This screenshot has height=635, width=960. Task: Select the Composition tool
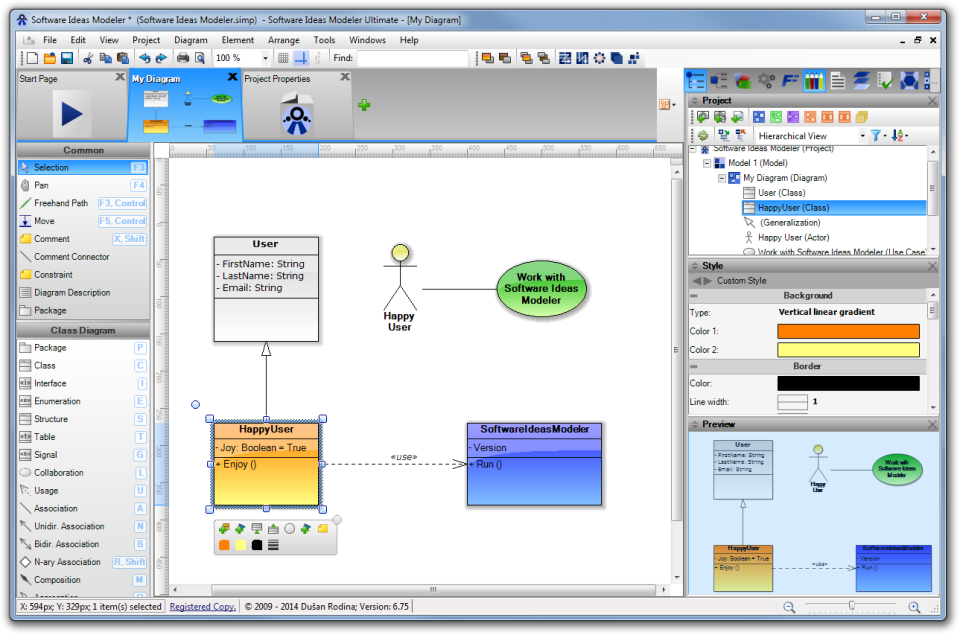click(x=83, y=579)
